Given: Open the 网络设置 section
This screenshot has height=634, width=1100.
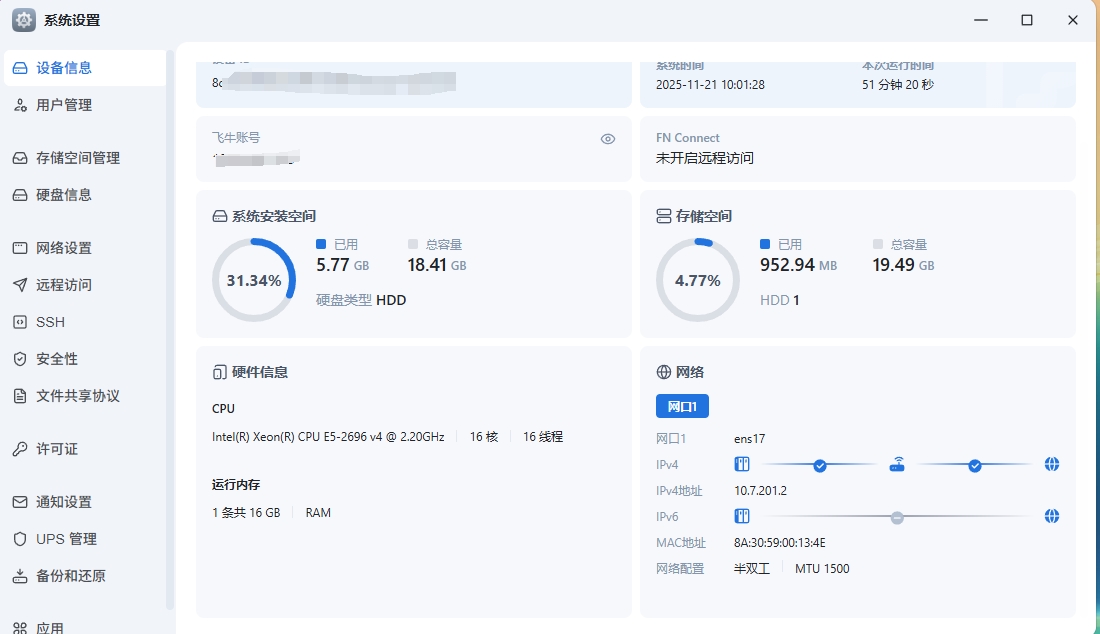Looking at the screenshot, I should tap(66, 248).
